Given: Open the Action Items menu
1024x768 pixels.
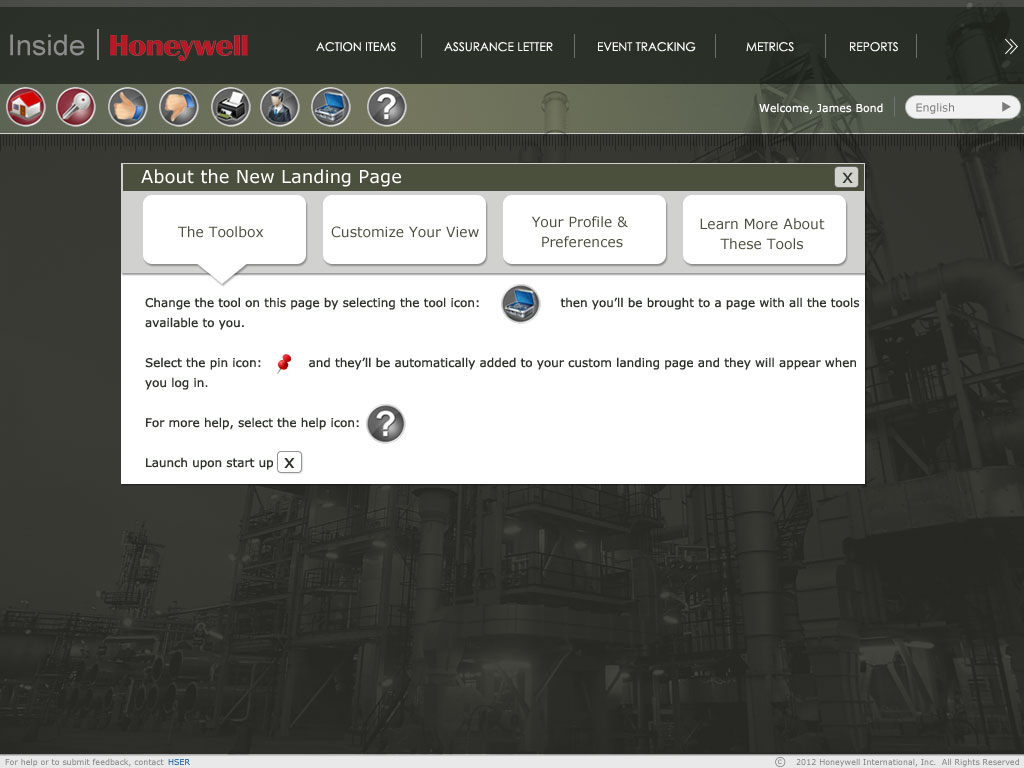Looking at the screenshot, I should (x=356, y=47).
